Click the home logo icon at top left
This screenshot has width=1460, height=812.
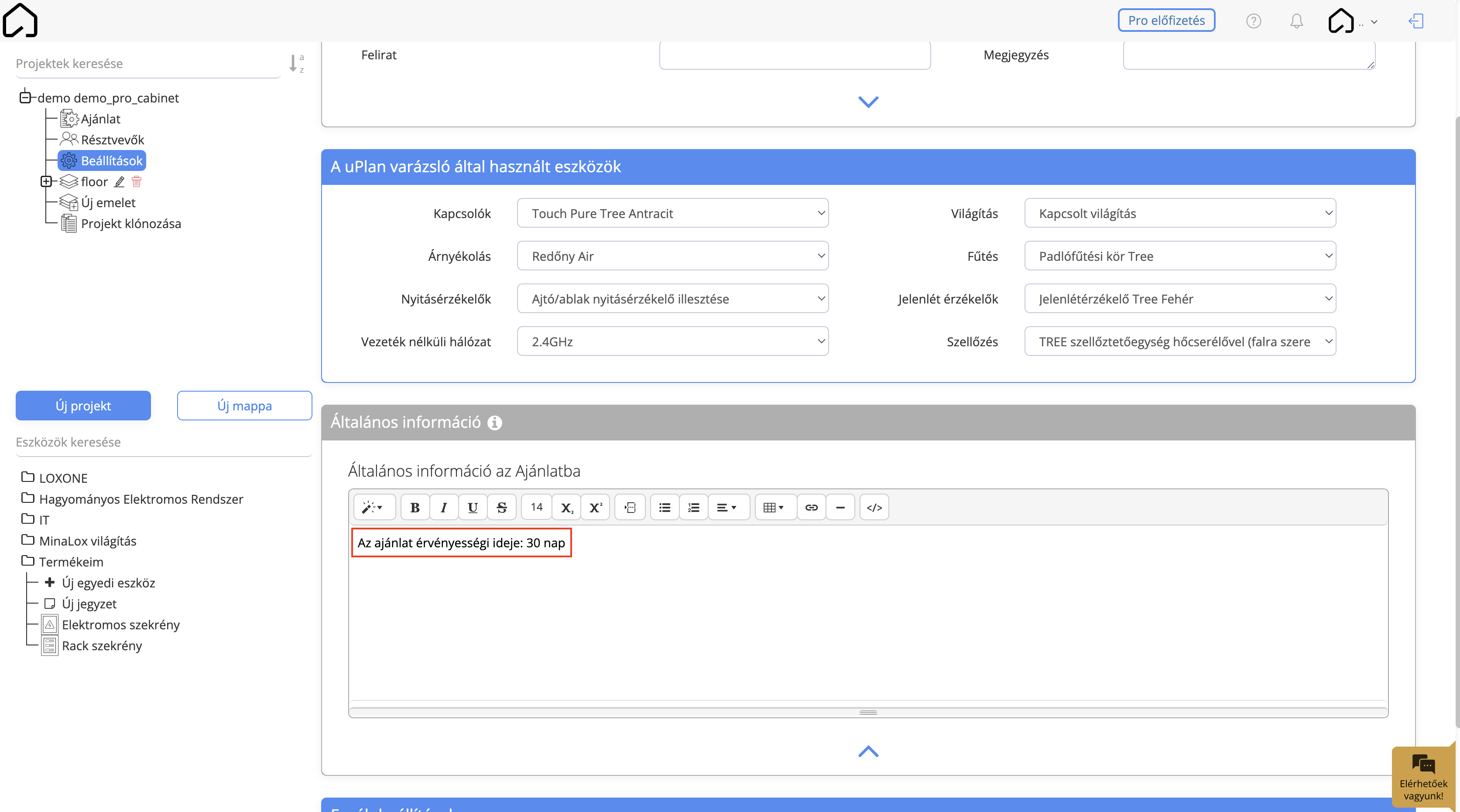click(20, 20)
